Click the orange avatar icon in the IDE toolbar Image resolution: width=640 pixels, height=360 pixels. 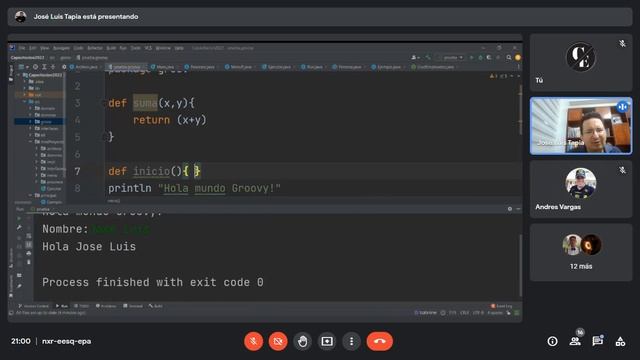[518, 58]
